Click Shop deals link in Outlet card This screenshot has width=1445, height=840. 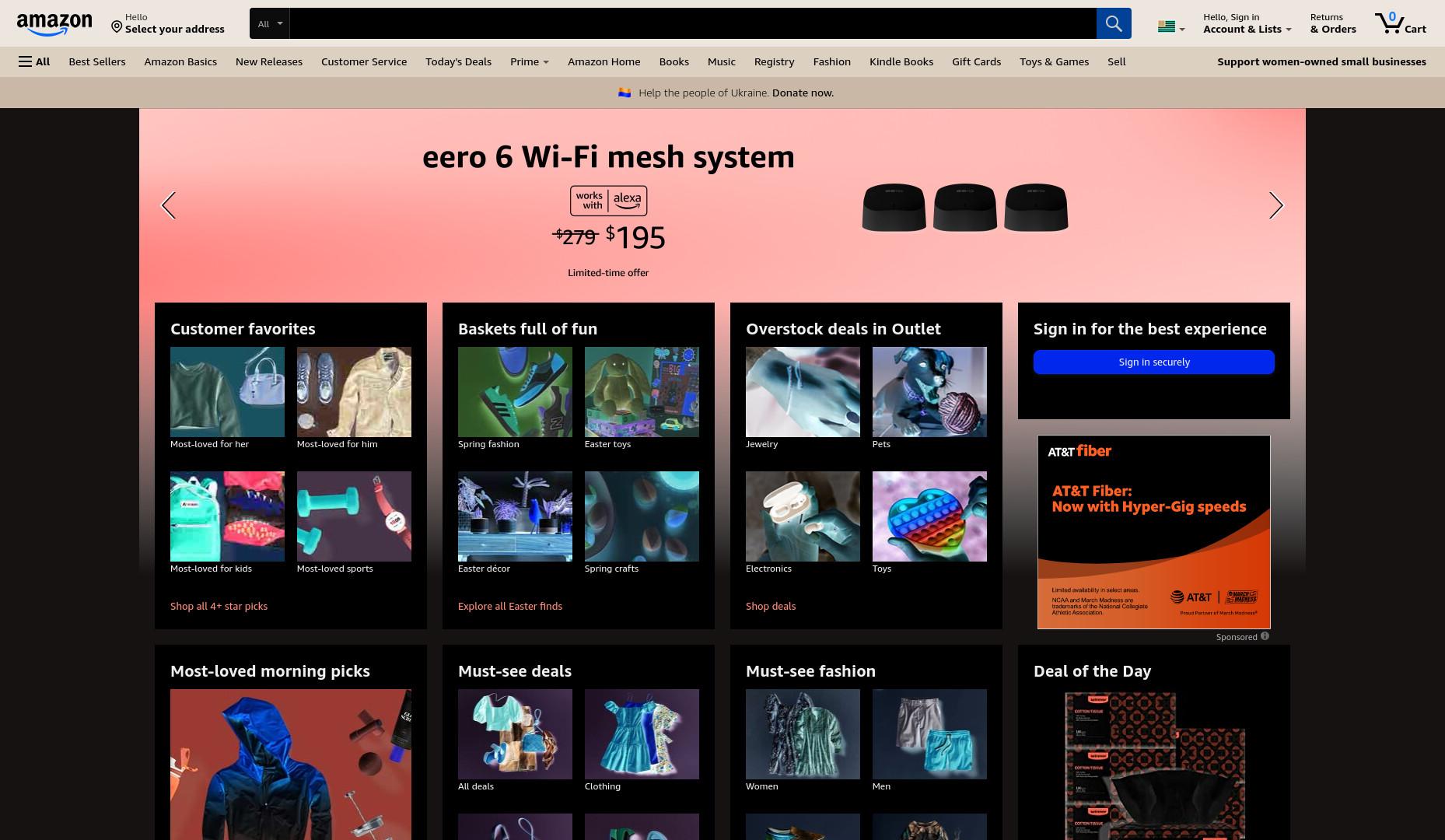click(771, 606)
